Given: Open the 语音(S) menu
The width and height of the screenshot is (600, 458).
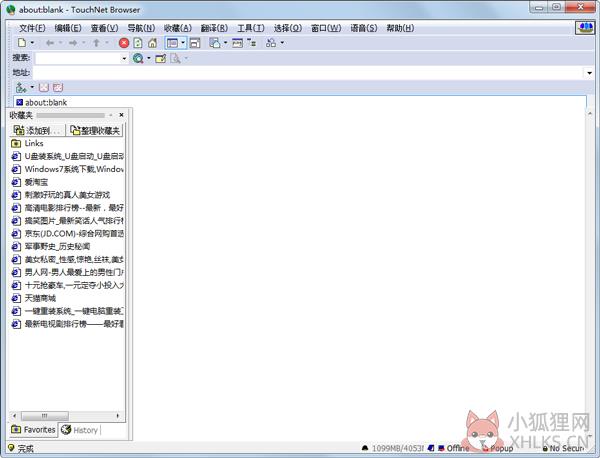Looking at the screenshot, I should [364, 28].
